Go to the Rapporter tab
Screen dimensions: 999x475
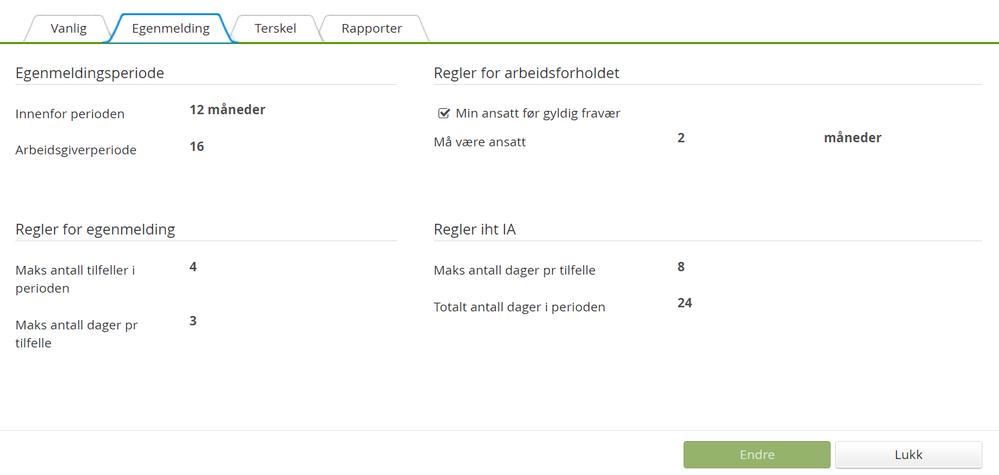click(372, 28)
